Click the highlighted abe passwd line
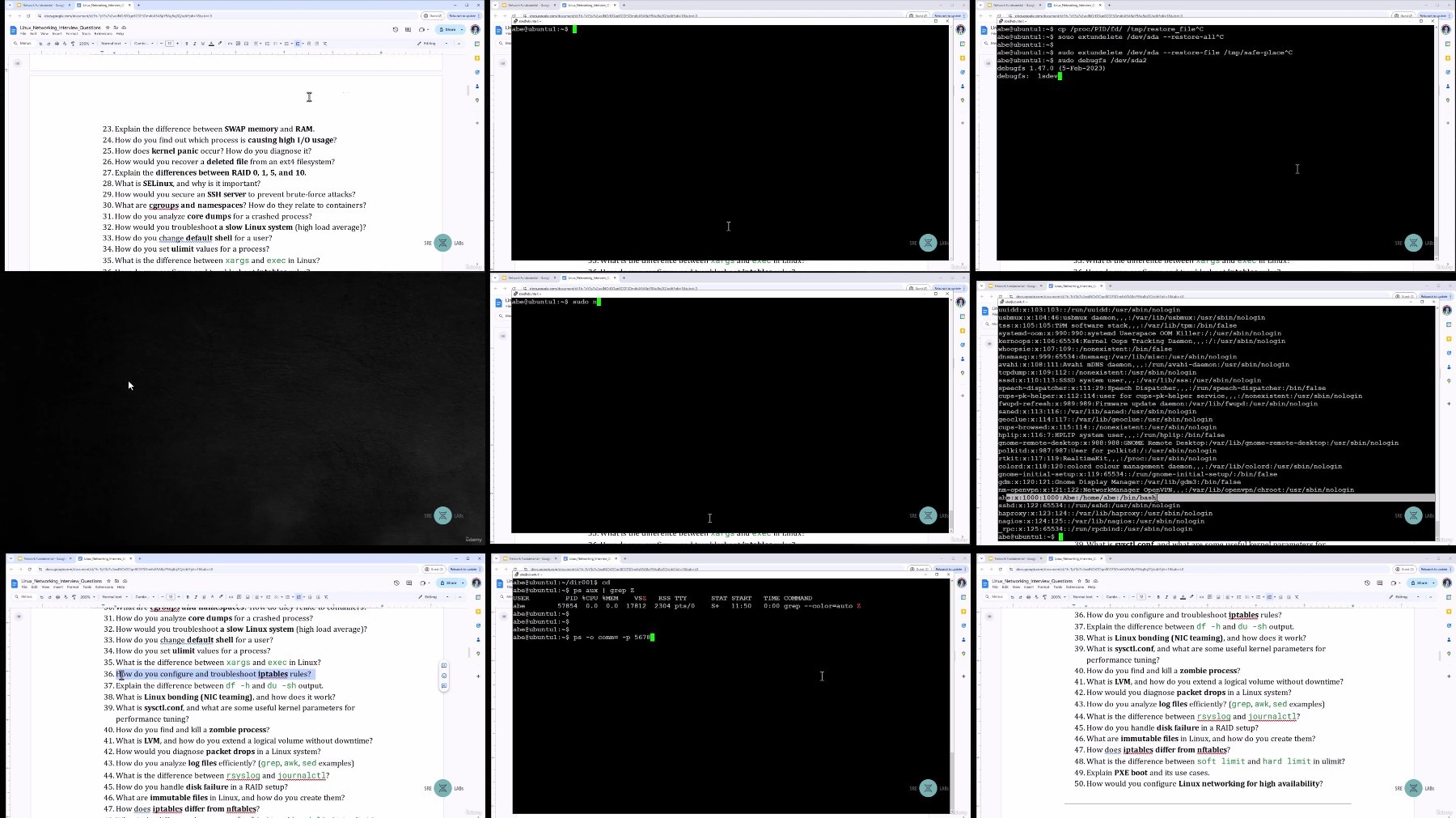Viewport: 1456px width, 818px height. [x=1216, y=498]
